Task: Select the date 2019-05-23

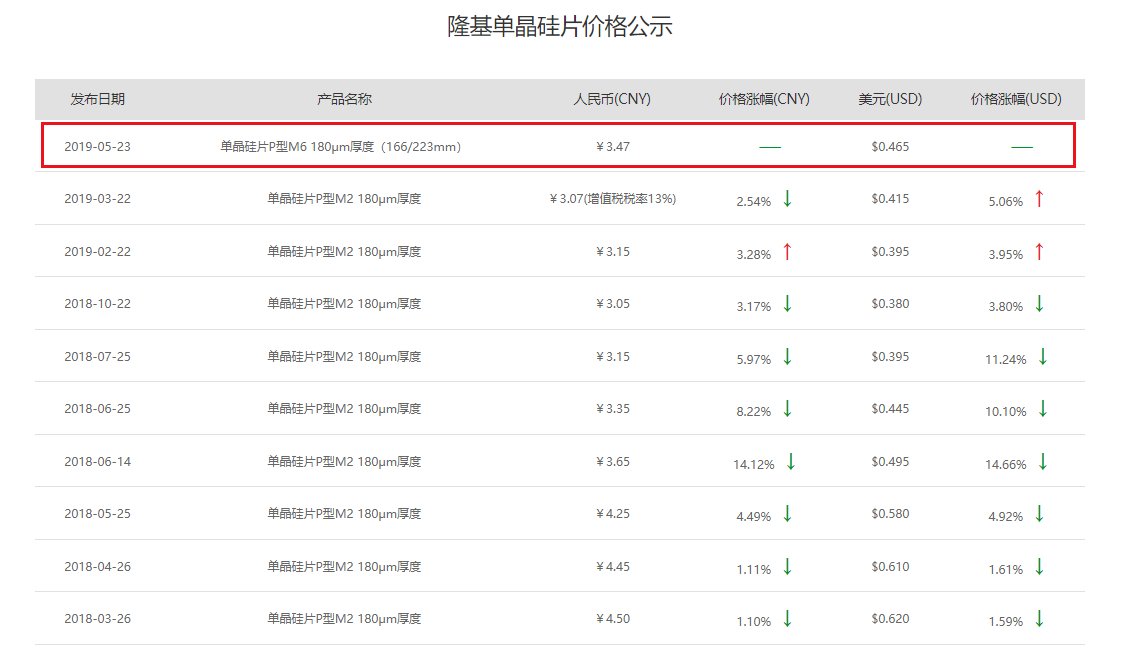Action: (x=97, y=147)
